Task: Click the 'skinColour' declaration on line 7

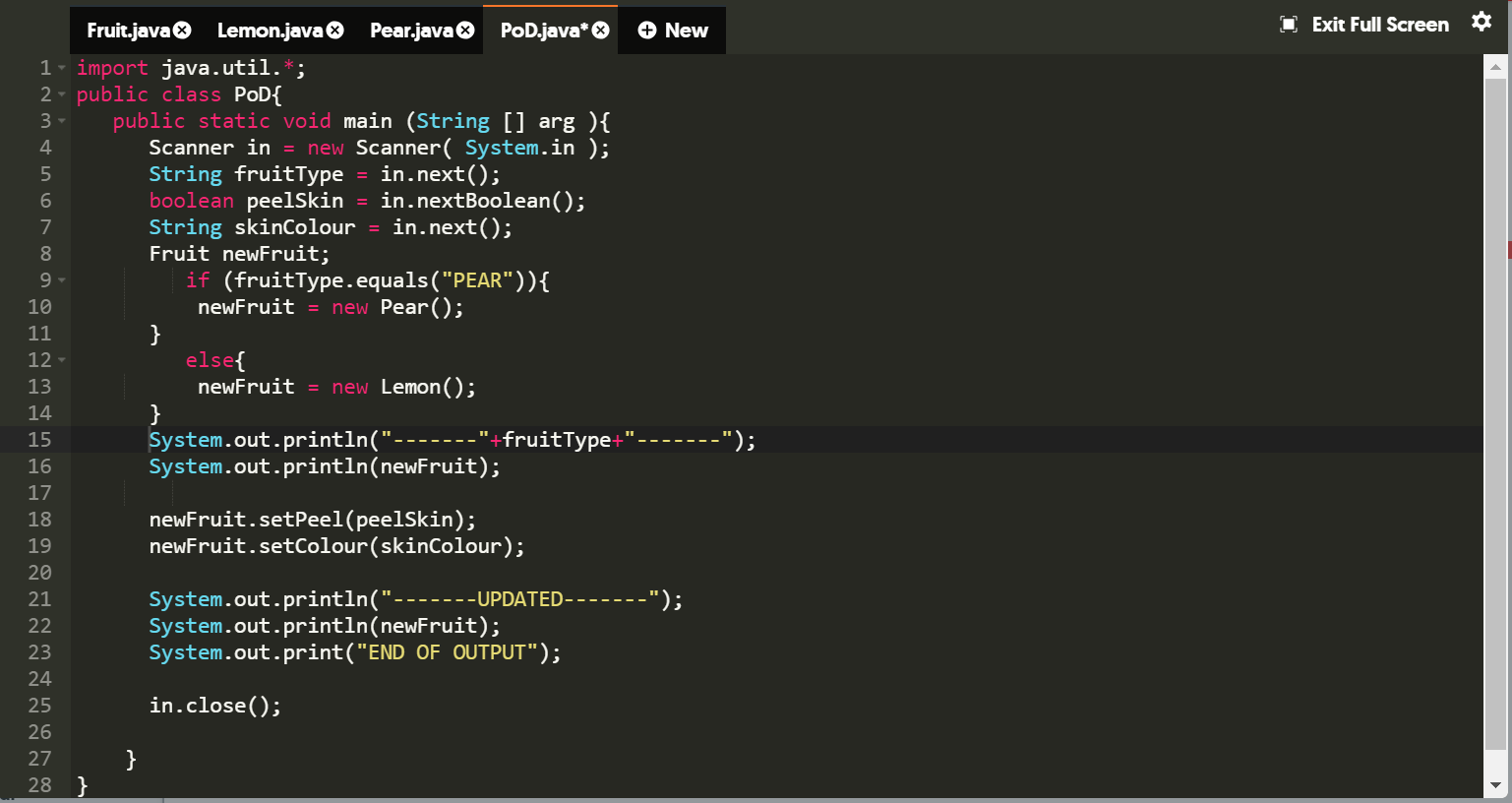Action: point(295,227)
